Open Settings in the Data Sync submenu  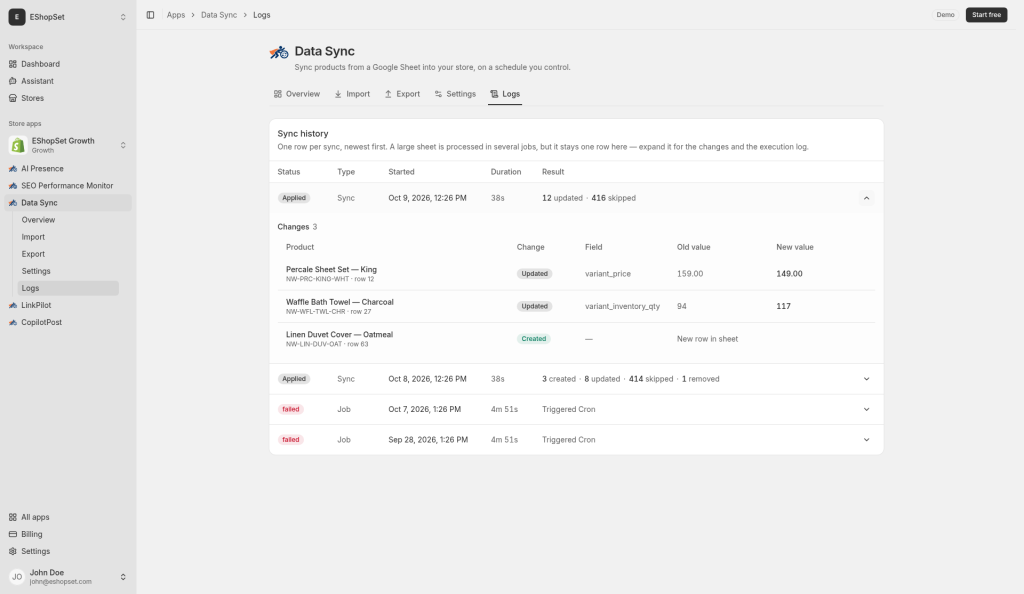click(x=68, y=271)
